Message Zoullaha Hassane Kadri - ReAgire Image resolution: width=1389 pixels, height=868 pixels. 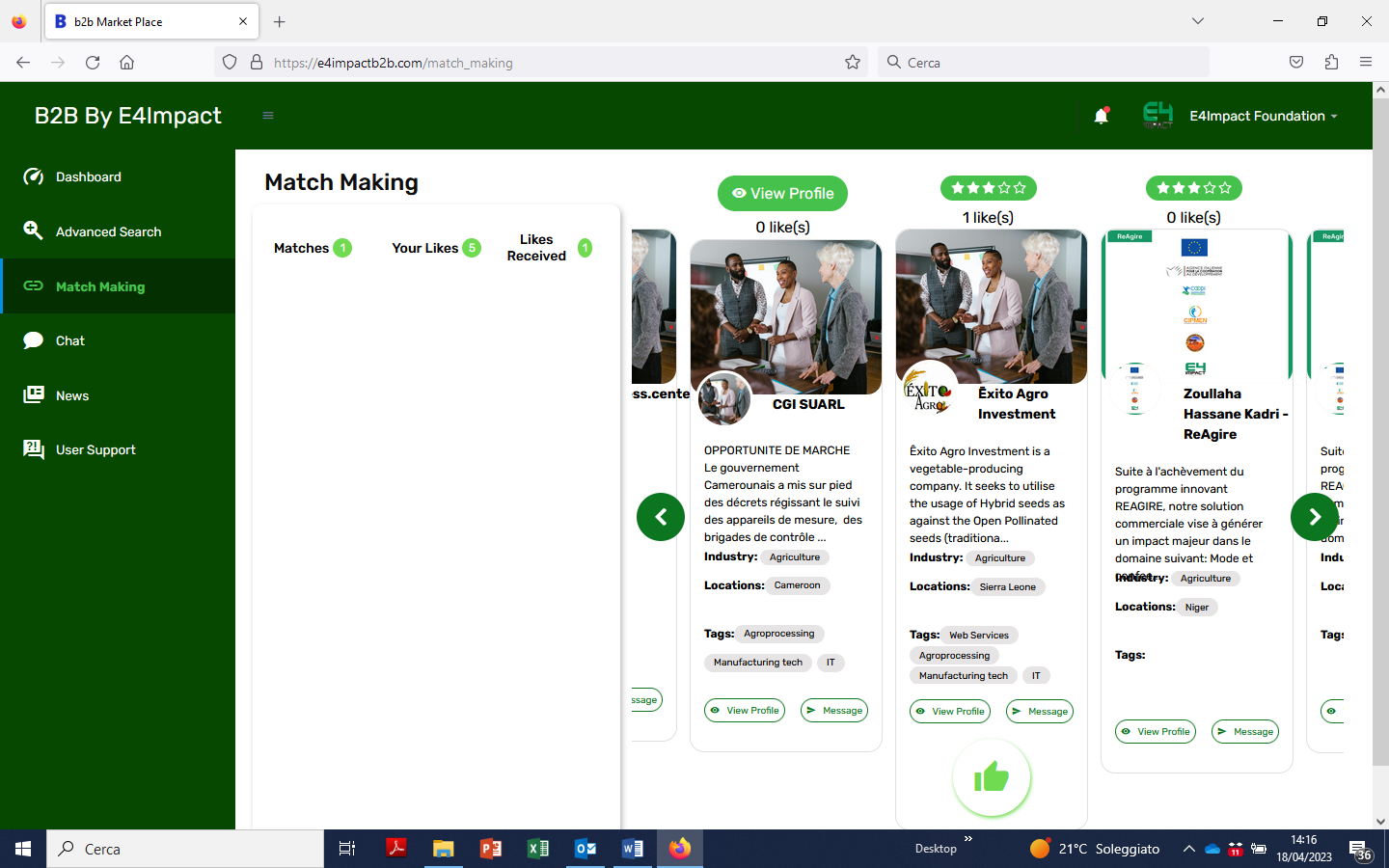[x=1245, y=732]
